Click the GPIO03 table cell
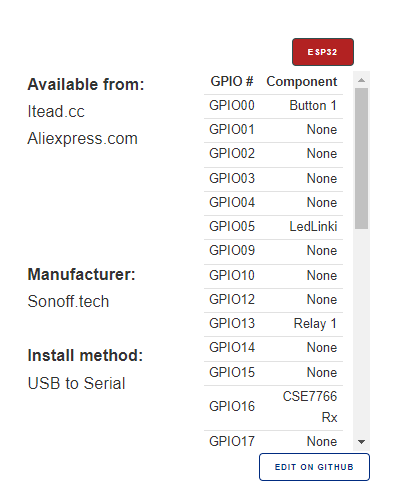 [x=232, y=179]
